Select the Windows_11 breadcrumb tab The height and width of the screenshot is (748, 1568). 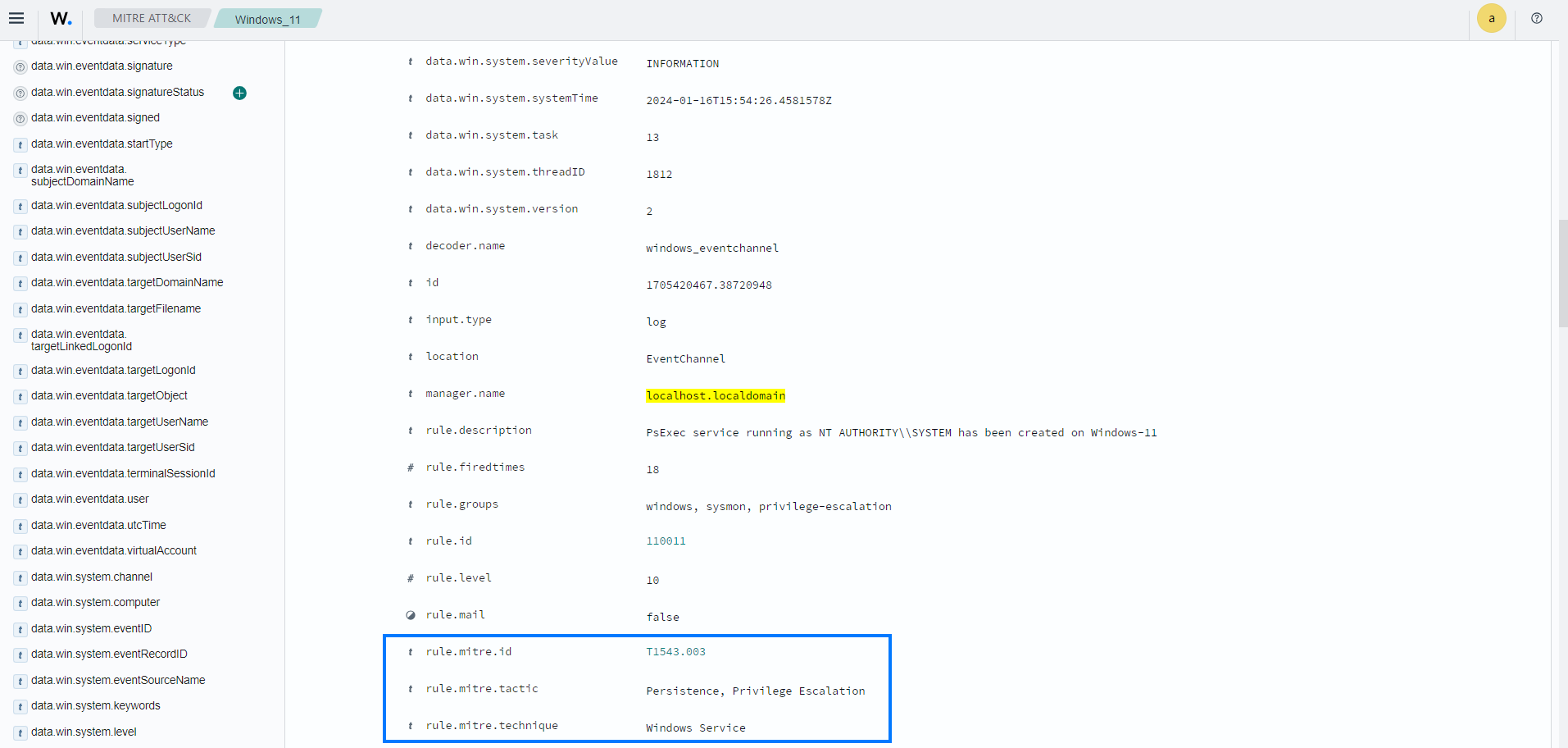[268, 19]
